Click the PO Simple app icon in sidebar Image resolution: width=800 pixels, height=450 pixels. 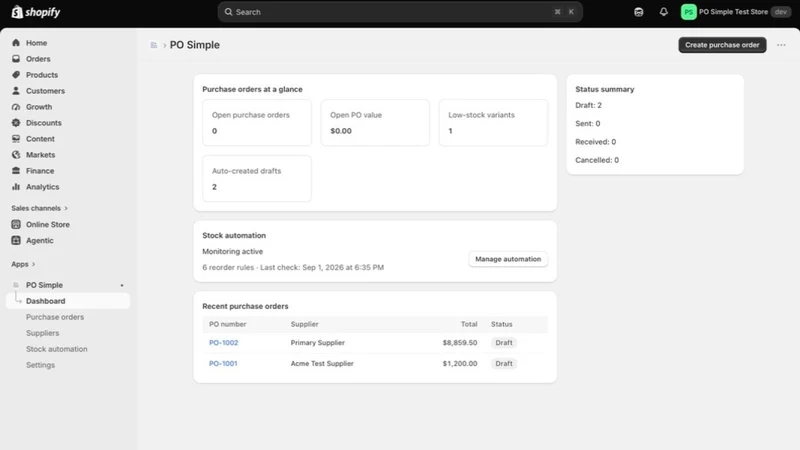click(x=16, y=285)
